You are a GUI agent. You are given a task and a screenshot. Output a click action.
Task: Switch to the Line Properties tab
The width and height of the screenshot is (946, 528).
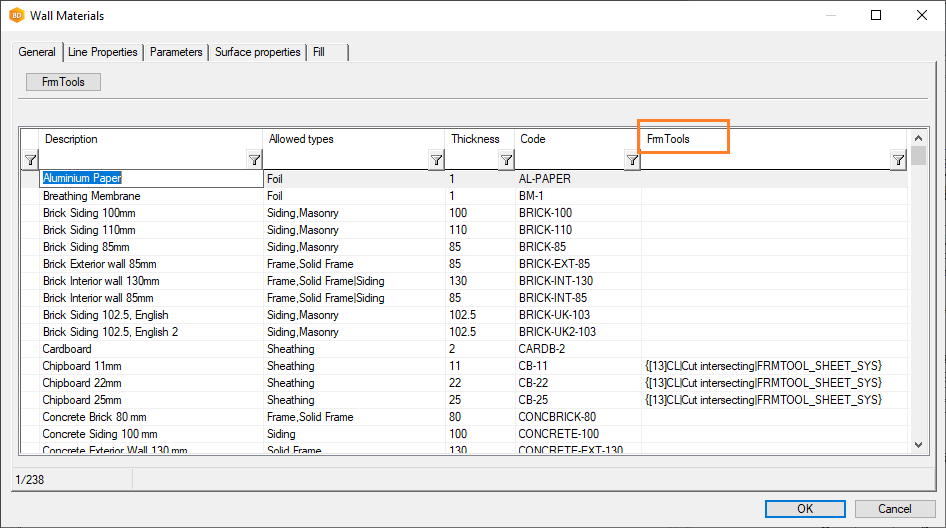(102, 52)
